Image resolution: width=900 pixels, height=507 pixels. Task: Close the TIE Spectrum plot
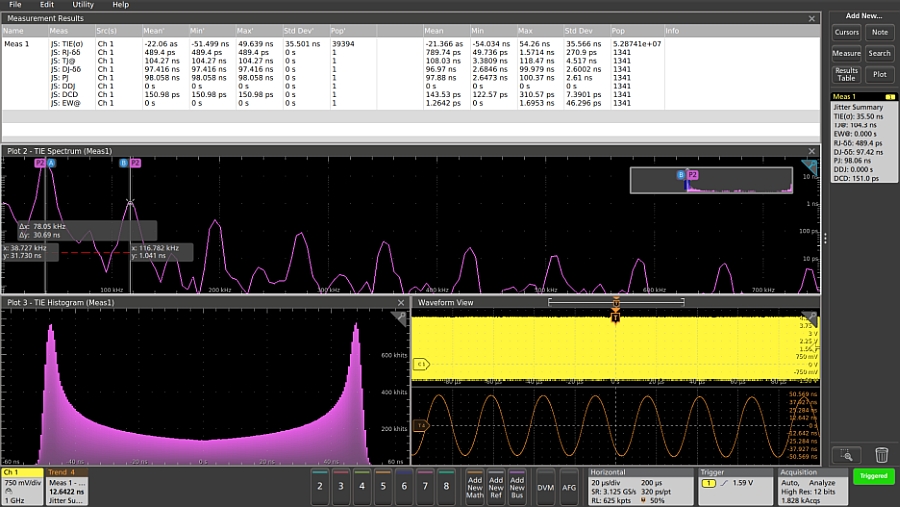coord(811,151)
